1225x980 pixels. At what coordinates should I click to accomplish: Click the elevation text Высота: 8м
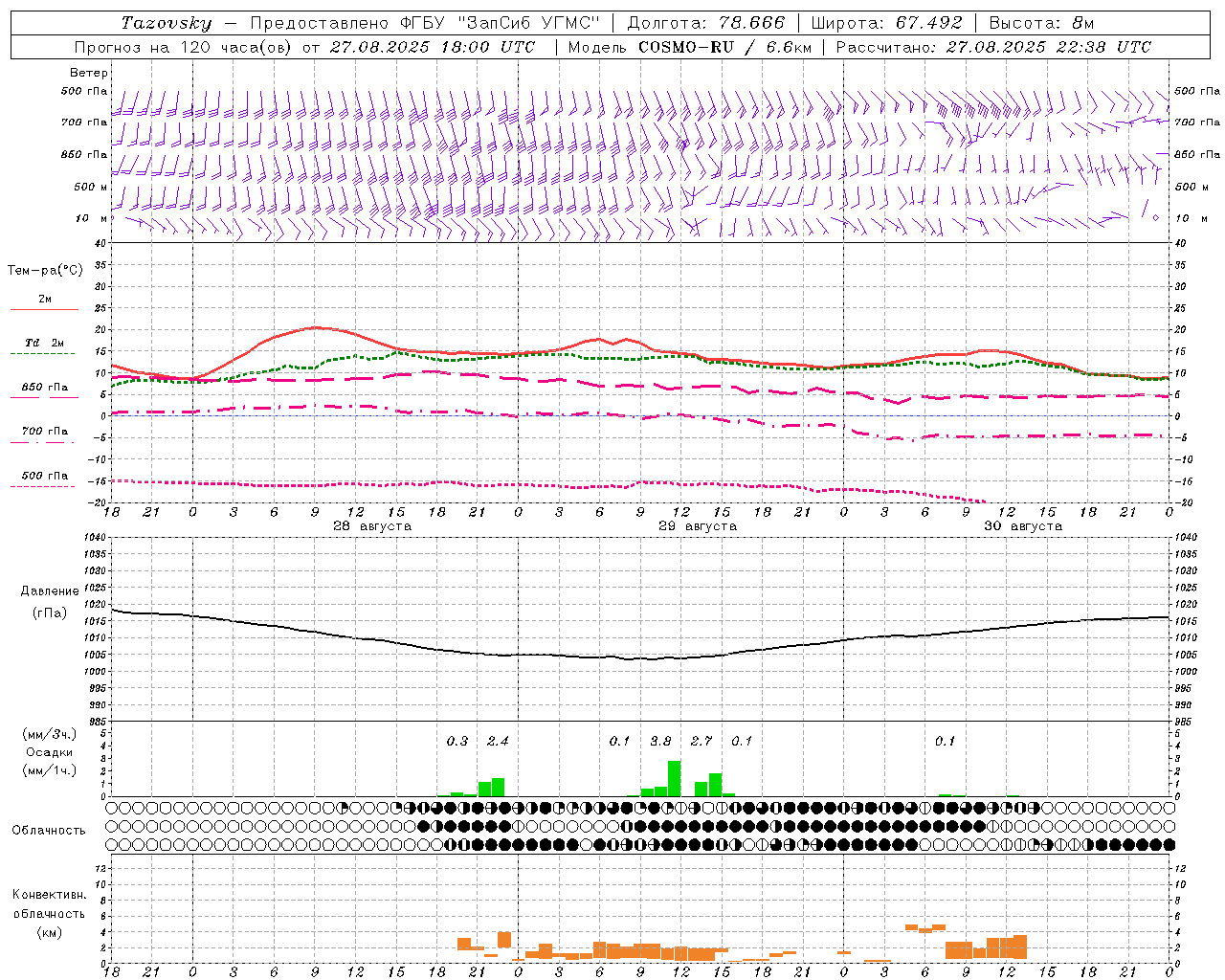1041,23
